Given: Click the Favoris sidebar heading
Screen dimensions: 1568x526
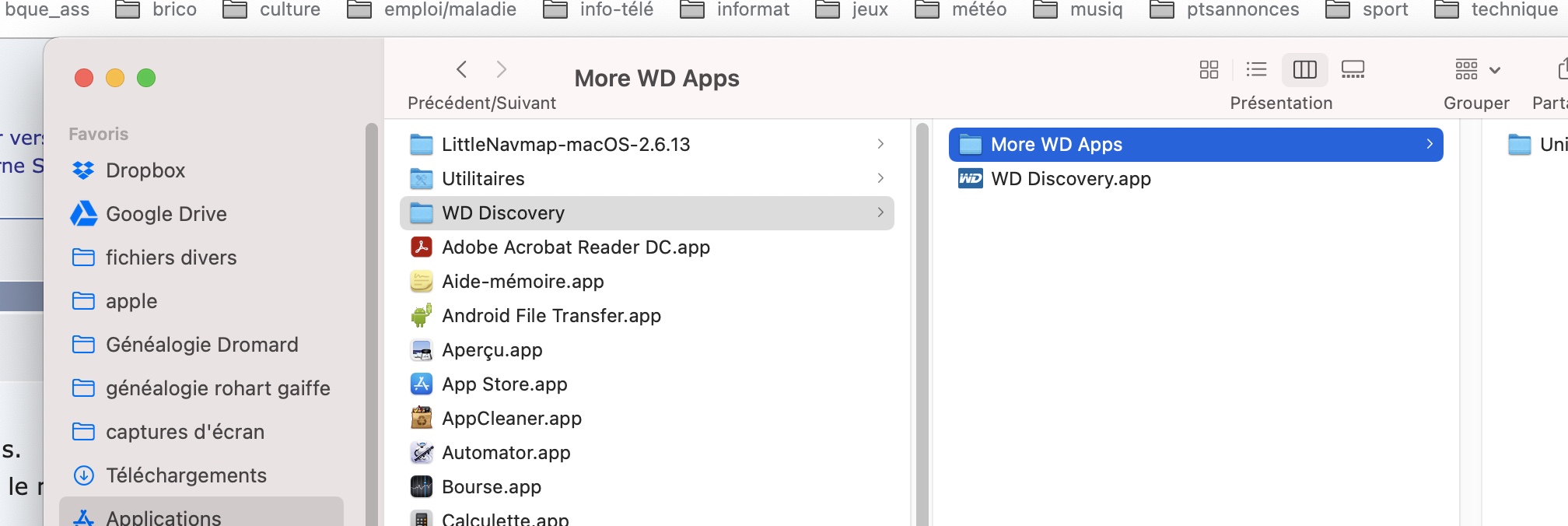Looking at the screenshot, I should click(x=98, y=134).
